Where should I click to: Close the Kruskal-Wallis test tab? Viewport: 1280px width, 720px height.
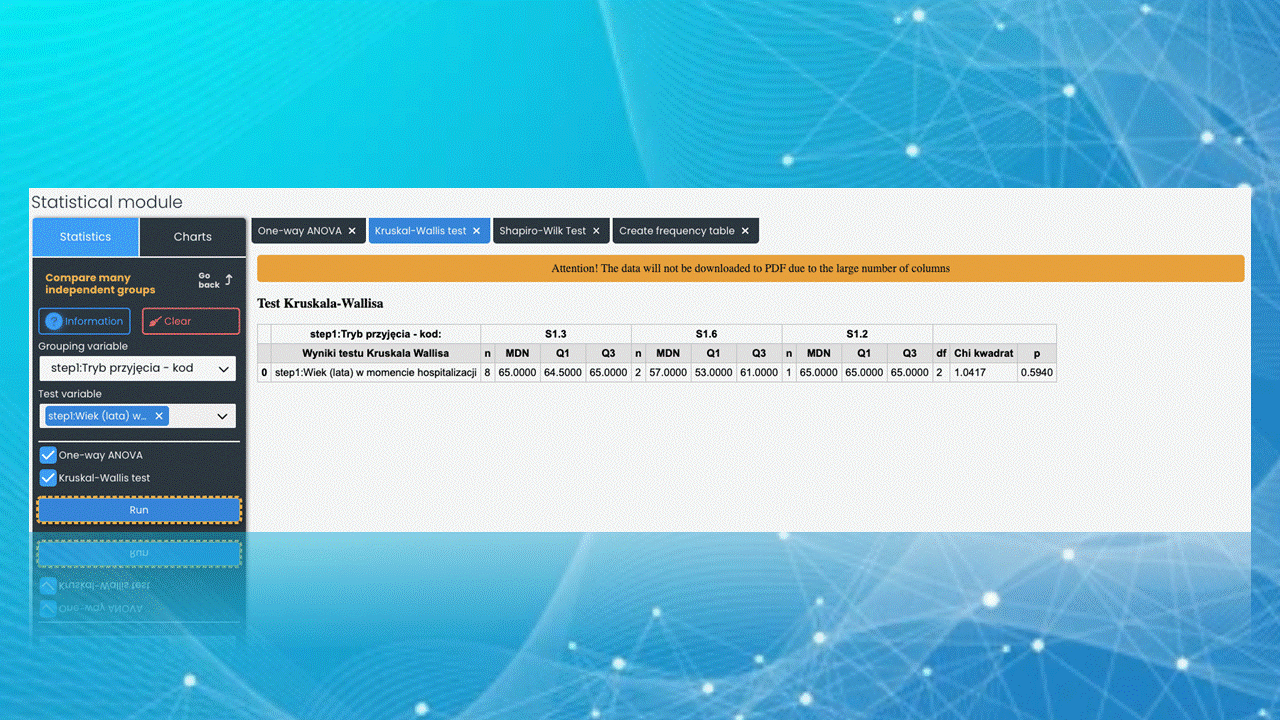477,231
